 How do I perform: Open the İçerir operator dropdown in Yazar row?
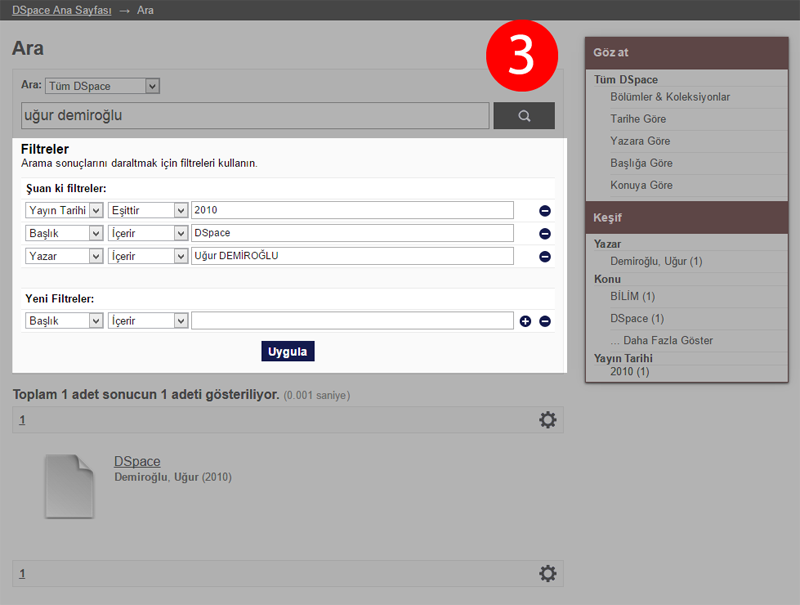pyautogui.click(x=148, y=256)
